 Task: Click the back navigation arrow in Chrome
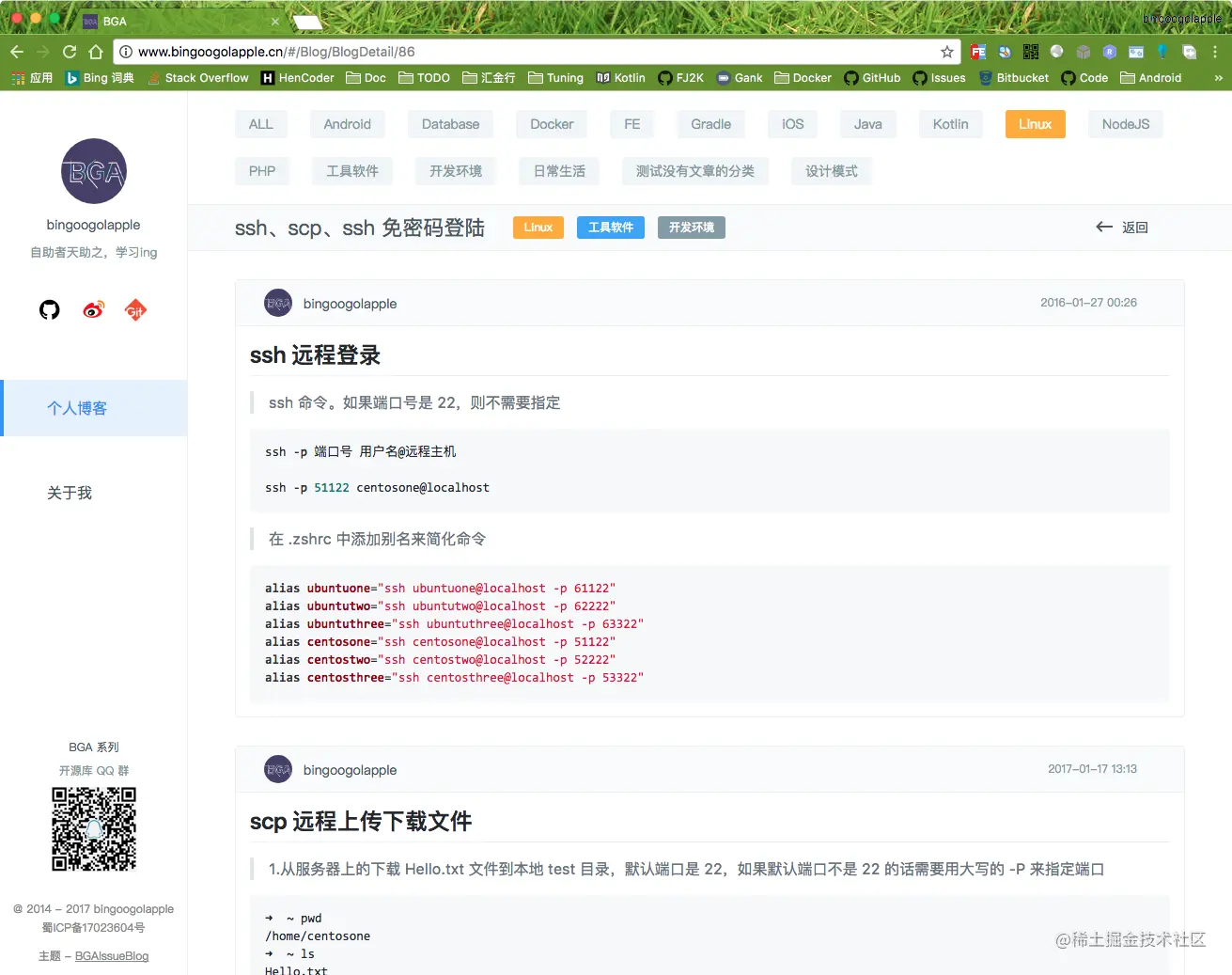click(x=16, y=51)
